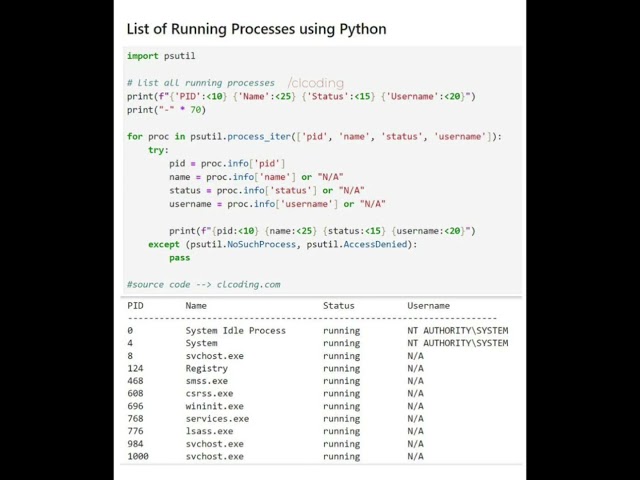Click the PID value '776'
The width and height of the screenshot is (640, 480).
pyautogui.click(x=135, y=431)
